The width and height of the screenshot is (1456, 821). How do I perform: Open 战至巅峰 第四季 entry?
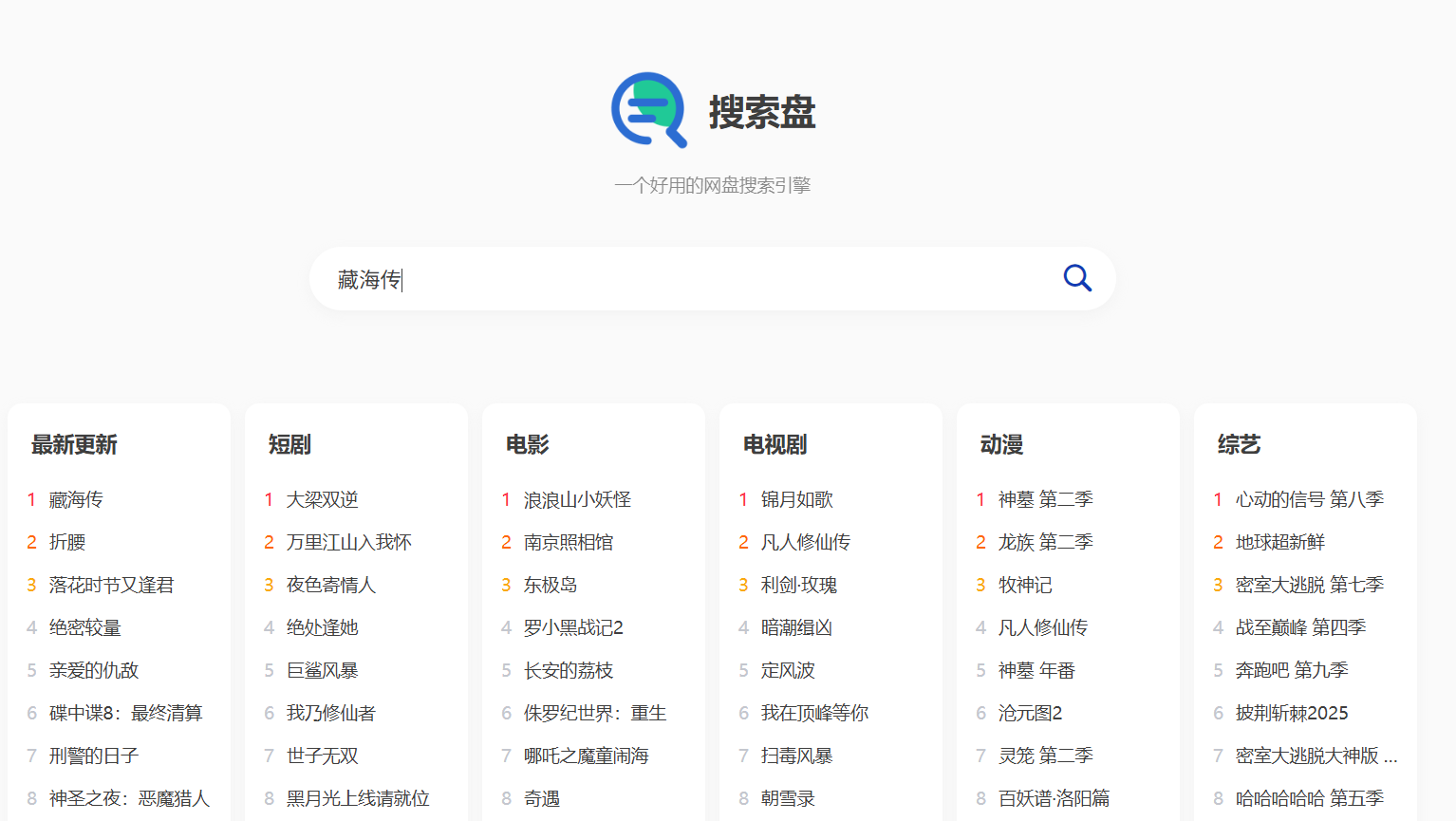pos(1301,627)
